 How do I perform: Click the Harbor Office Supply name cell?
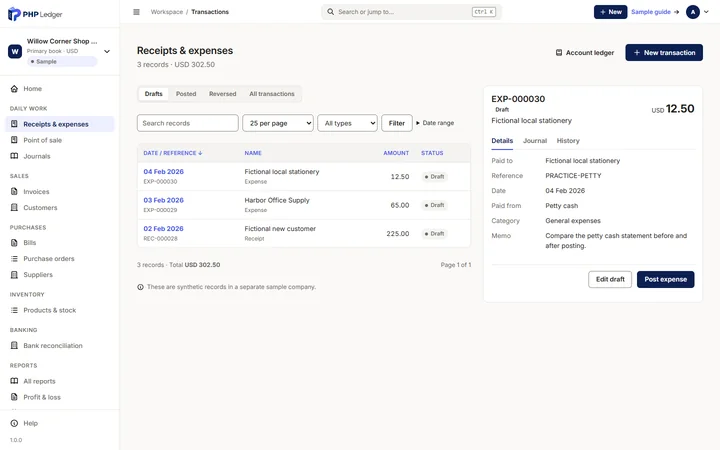tap(277, 200)
